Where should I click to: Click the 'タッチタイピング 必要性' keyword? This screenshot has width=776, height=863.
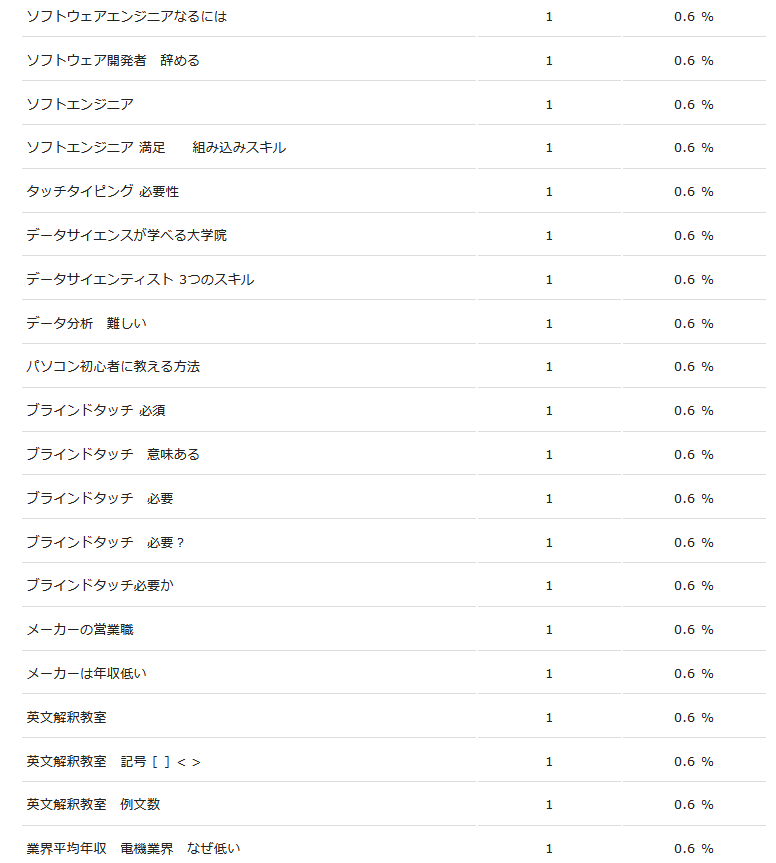click(x=102, y=192)
